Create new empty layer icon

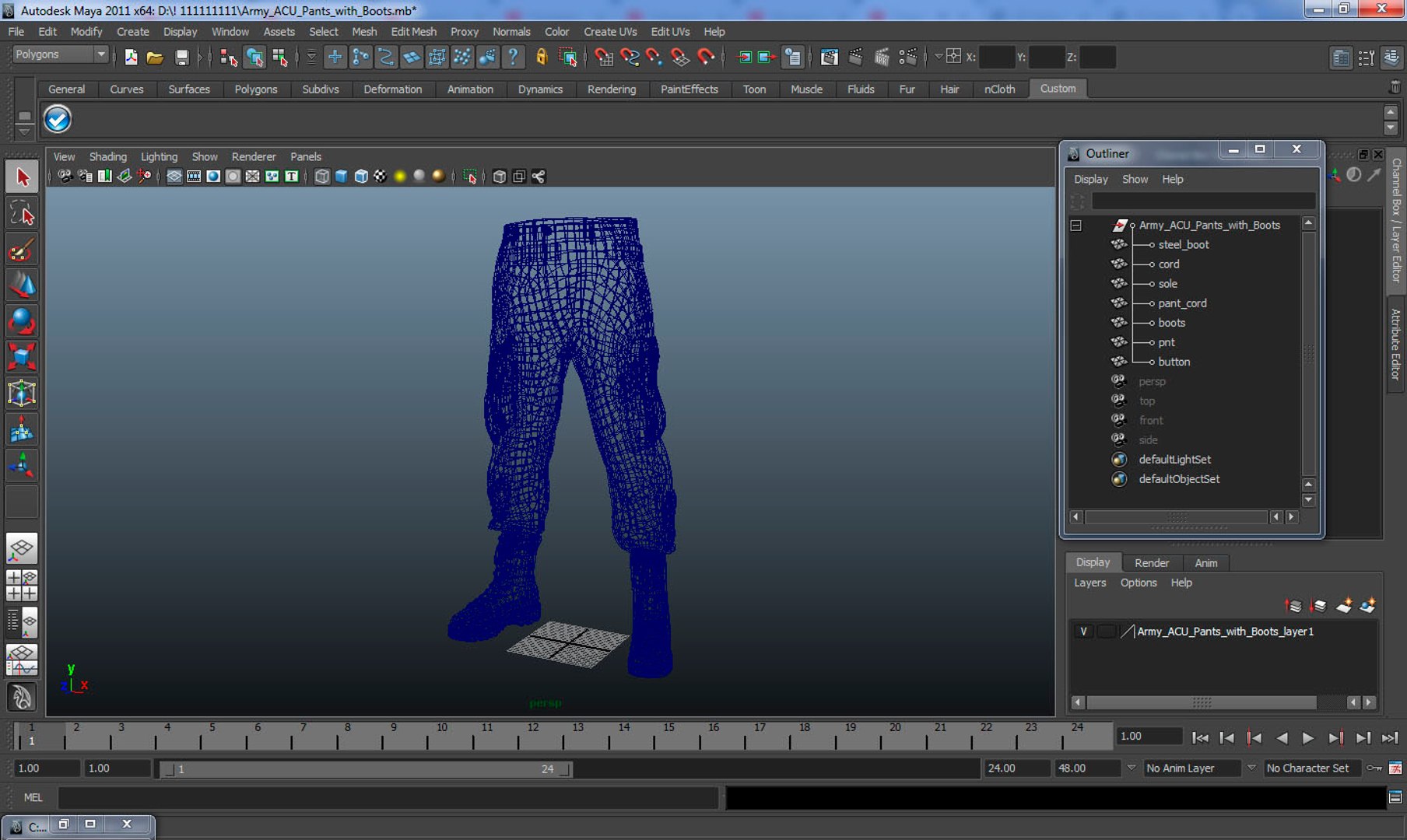click(1344, 605)
